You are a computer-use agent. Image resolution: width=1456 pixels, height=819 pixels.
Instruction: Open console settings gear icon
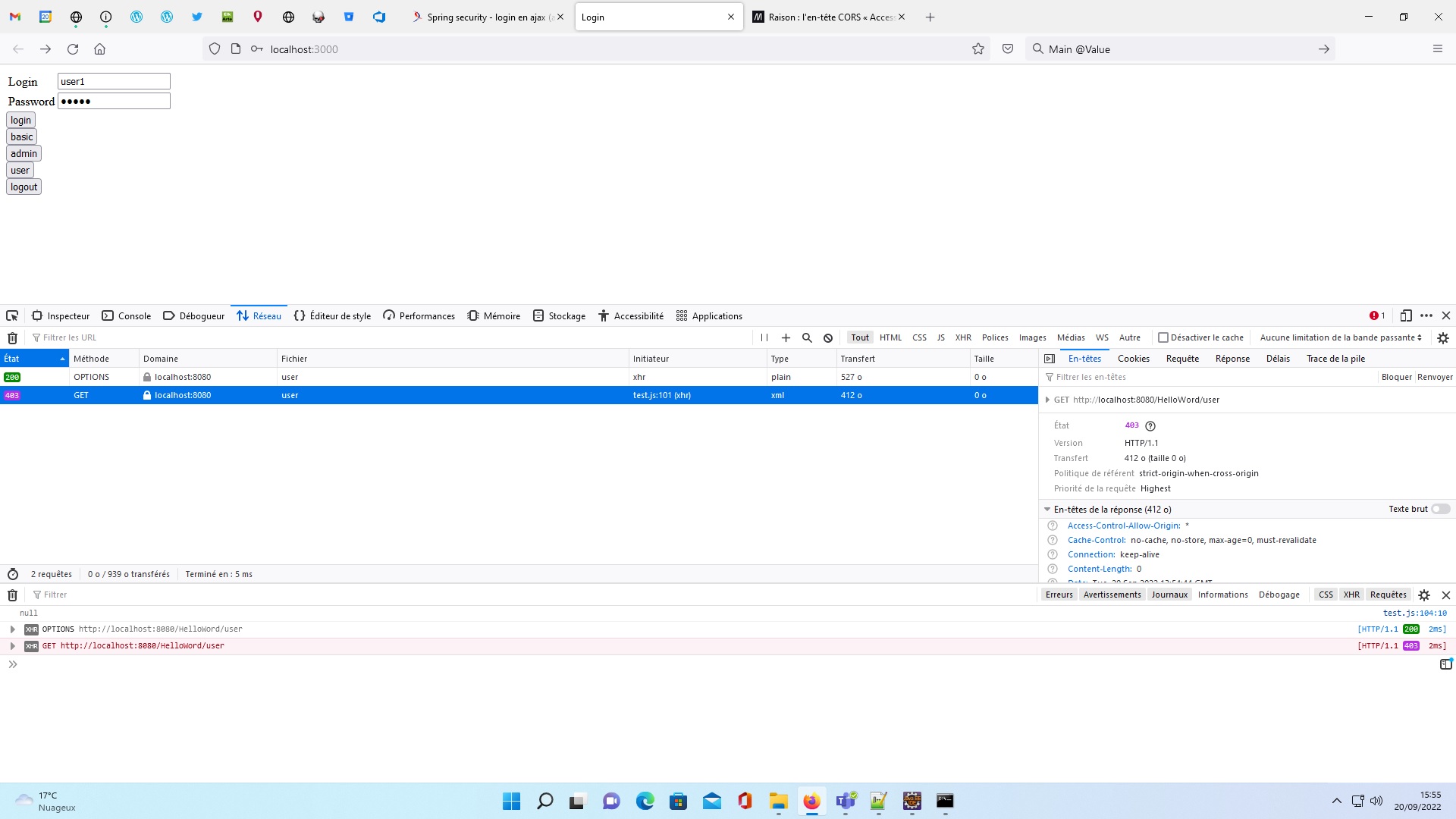pos(1424,595)
